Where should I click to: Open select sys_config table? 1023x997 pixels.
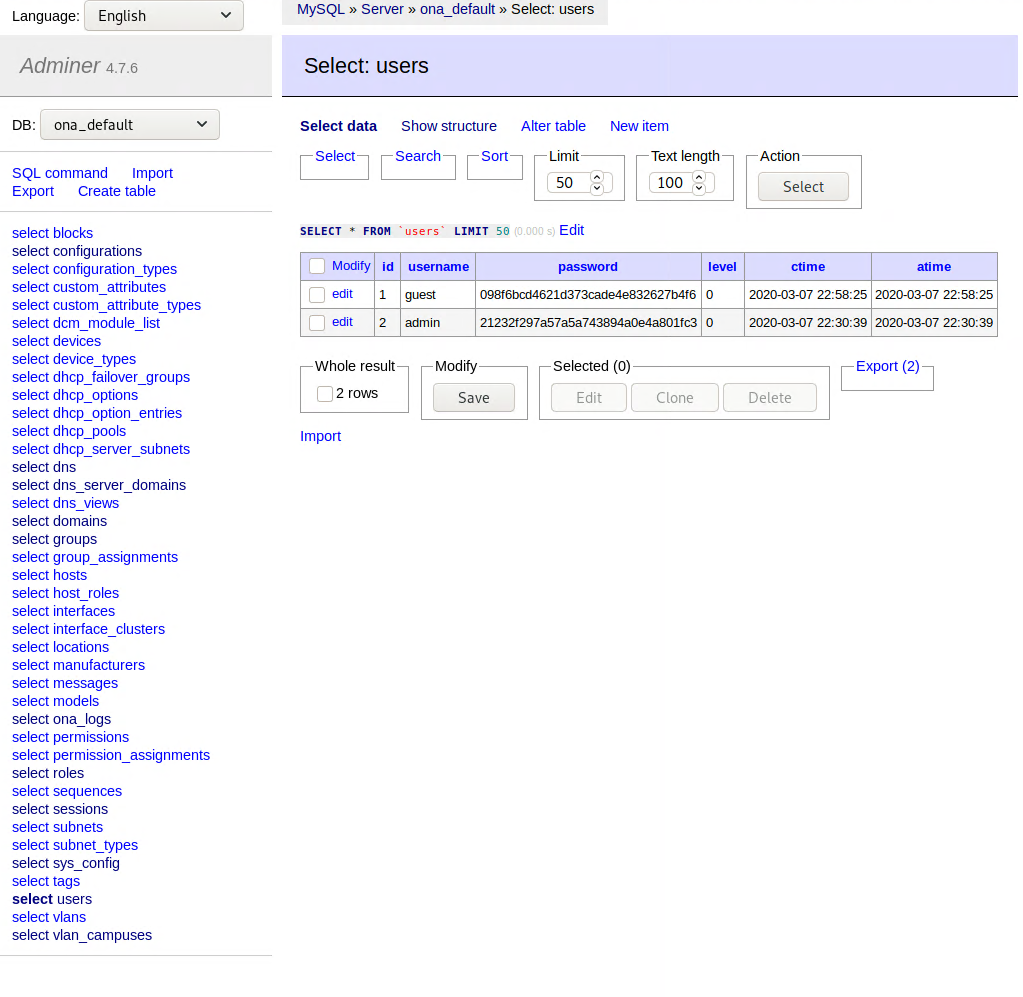click(x=66, y=864)
